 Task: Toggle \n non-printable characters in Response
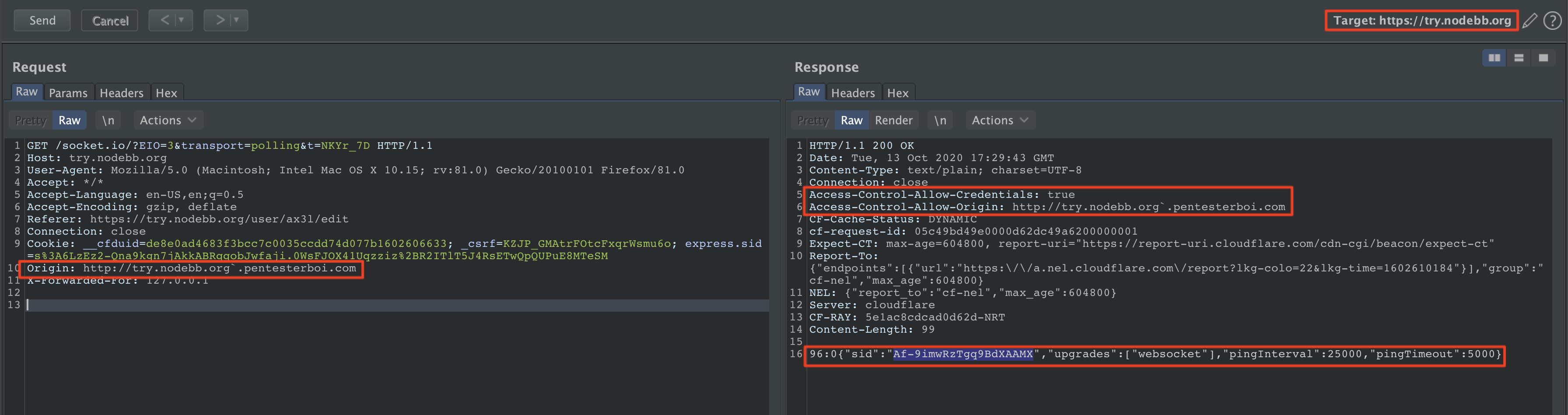coord(940,120)
